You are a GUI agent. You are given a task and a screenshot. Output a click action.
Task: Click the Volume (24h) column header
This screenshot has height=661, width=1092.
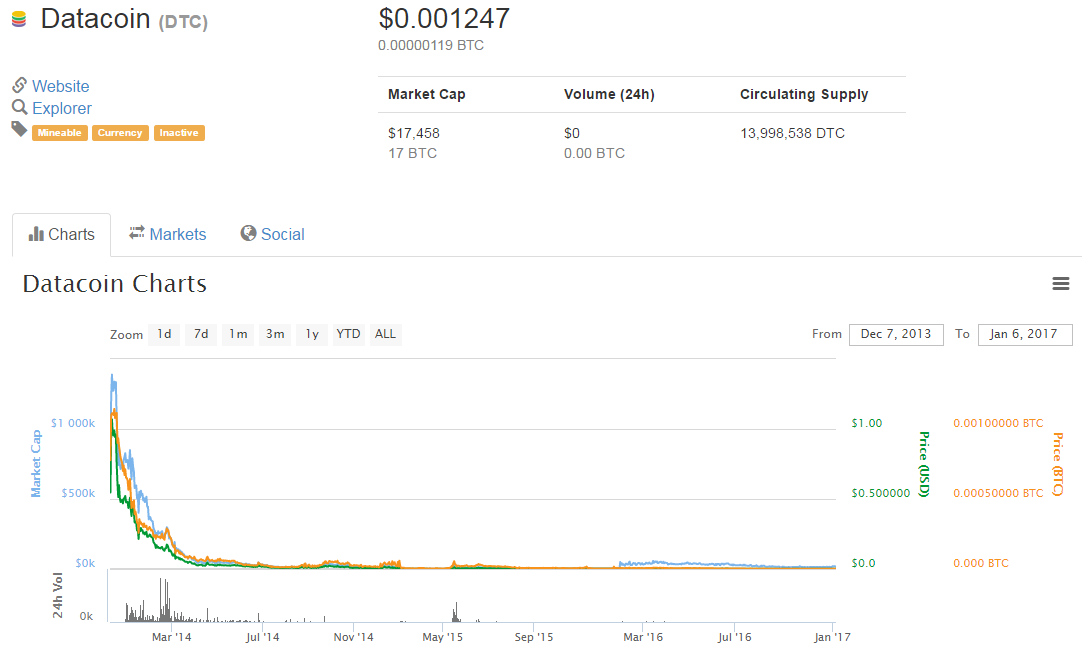[609, 95]
